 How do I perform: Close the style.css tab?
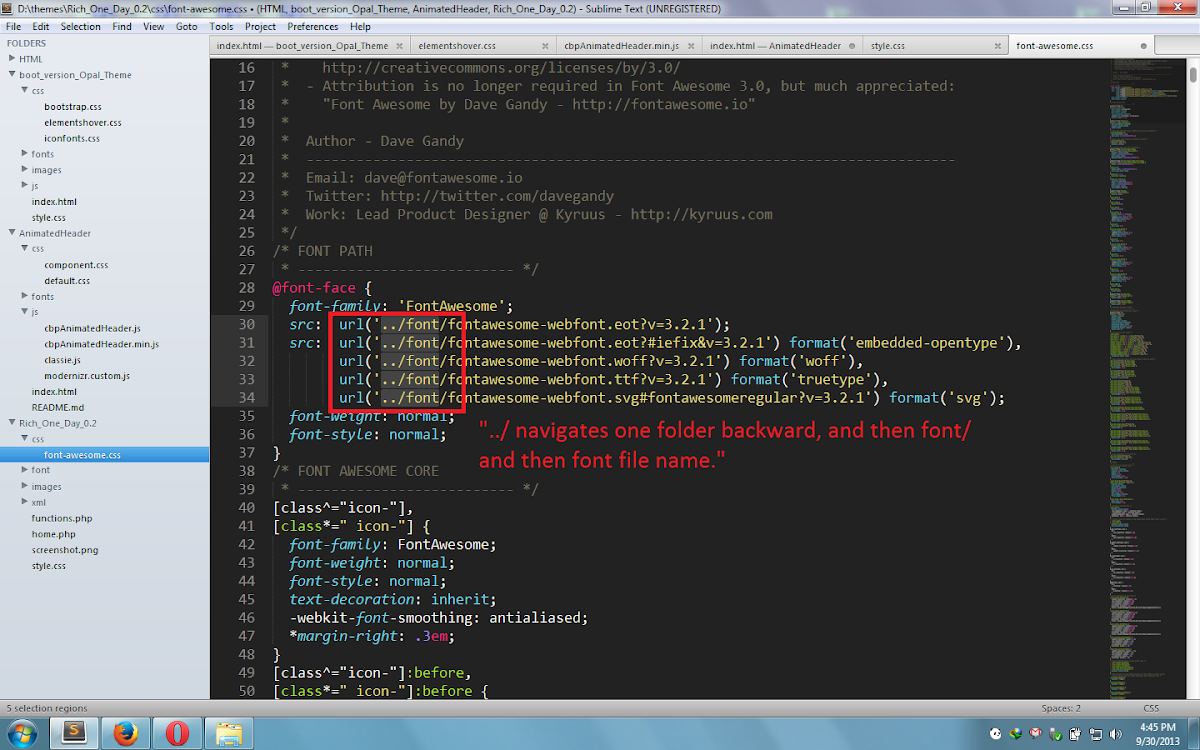pyautogui.click(x=998, y=46)
